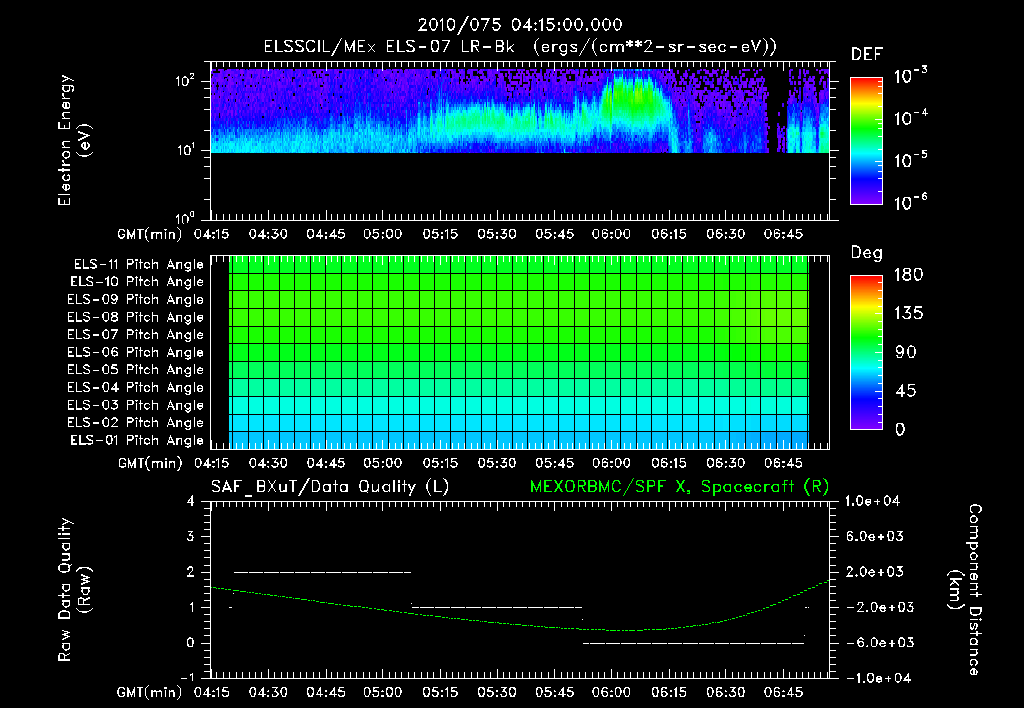Click the 'Deg' color bar label
1024x708 pixels.
pyautogui.click(x=867, y=253)
